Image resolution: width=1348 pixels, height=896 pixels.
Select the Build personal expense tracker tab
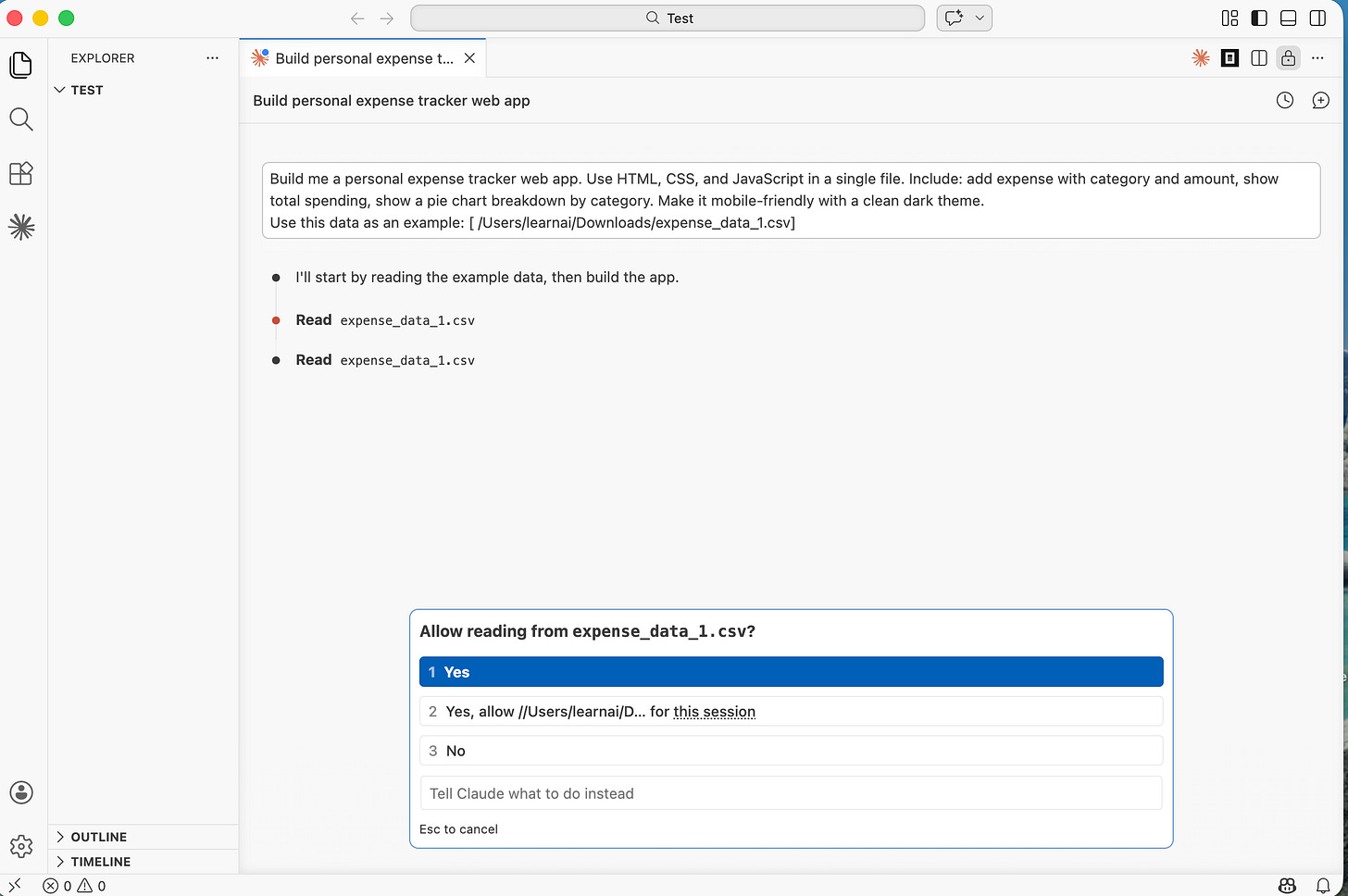(x=364, y=58)
